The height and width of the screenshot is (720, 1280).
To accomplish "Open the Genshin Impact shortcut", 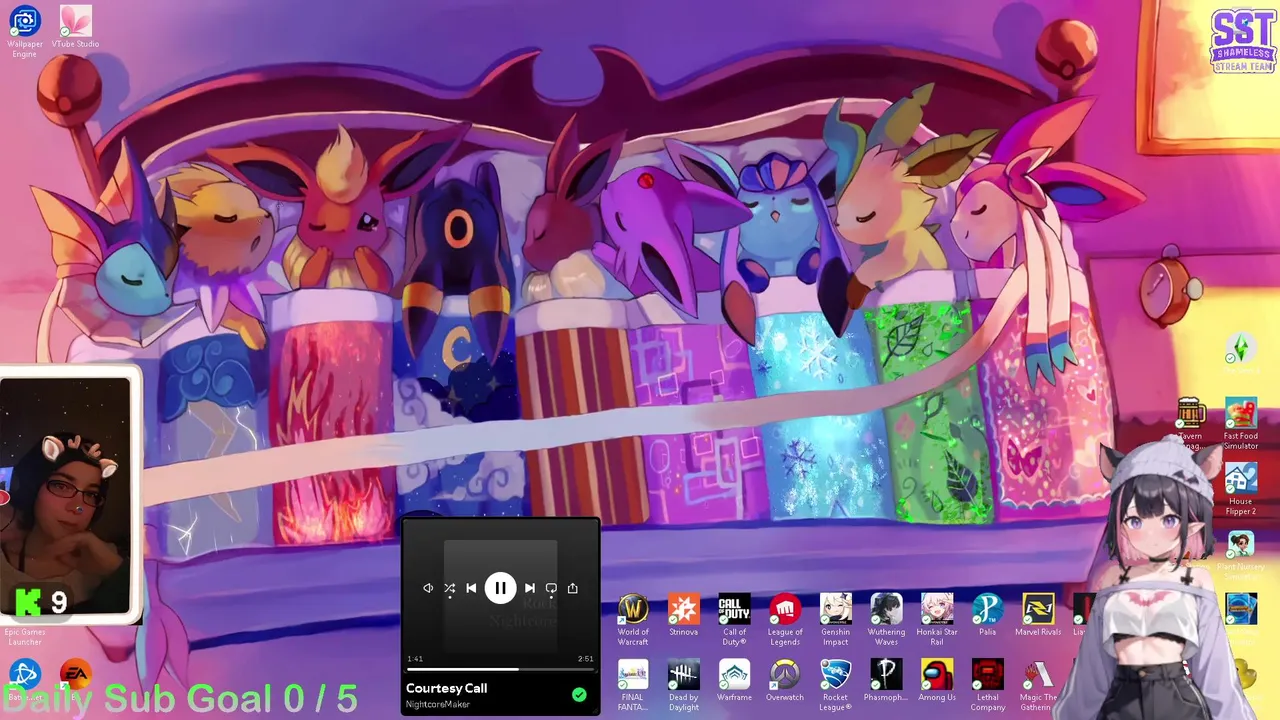I will point(836,620).
